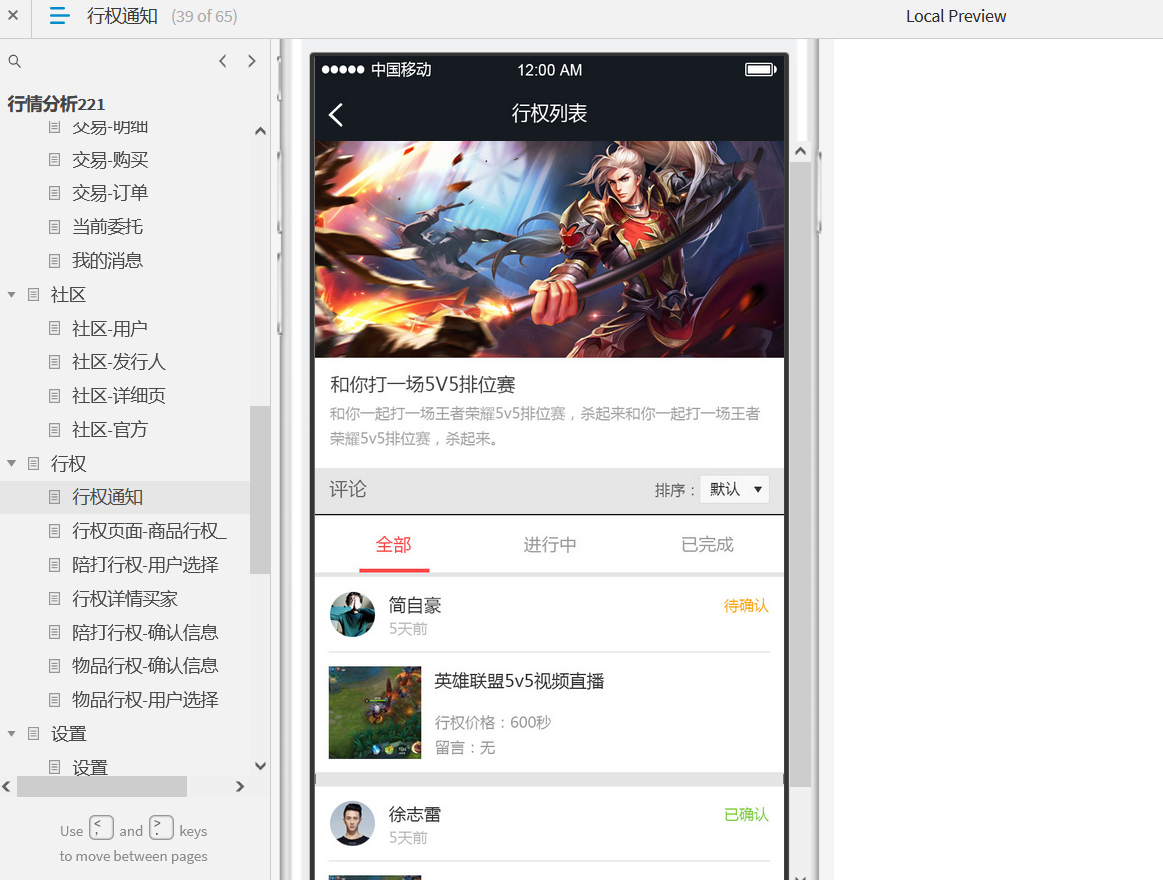
Task: Click the sitemap horizontal scrollbar left arrow
Action: point(7,787)
